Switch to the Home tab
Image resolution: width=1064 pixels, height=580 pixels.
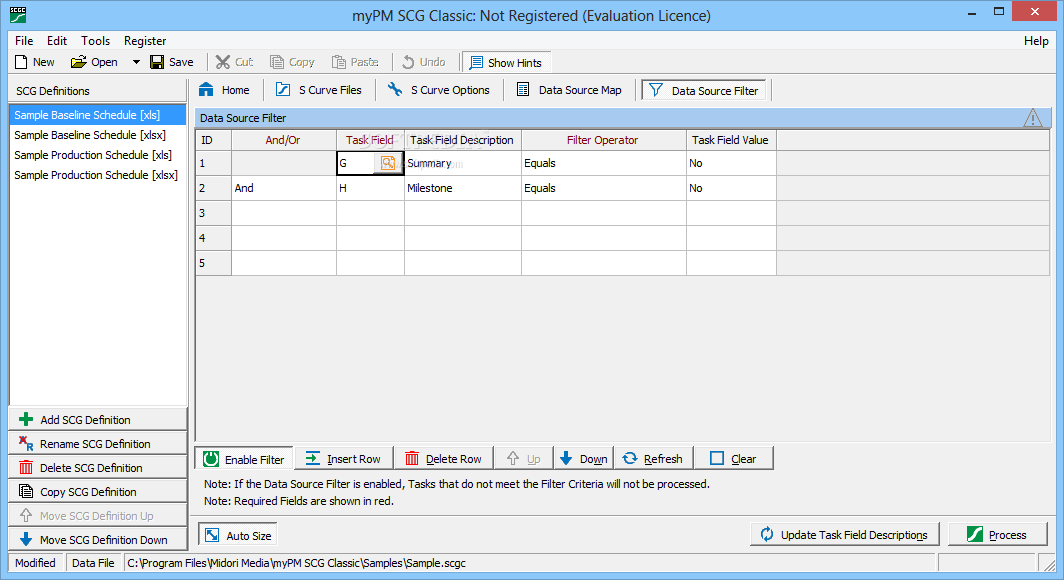tap(224, 90)
